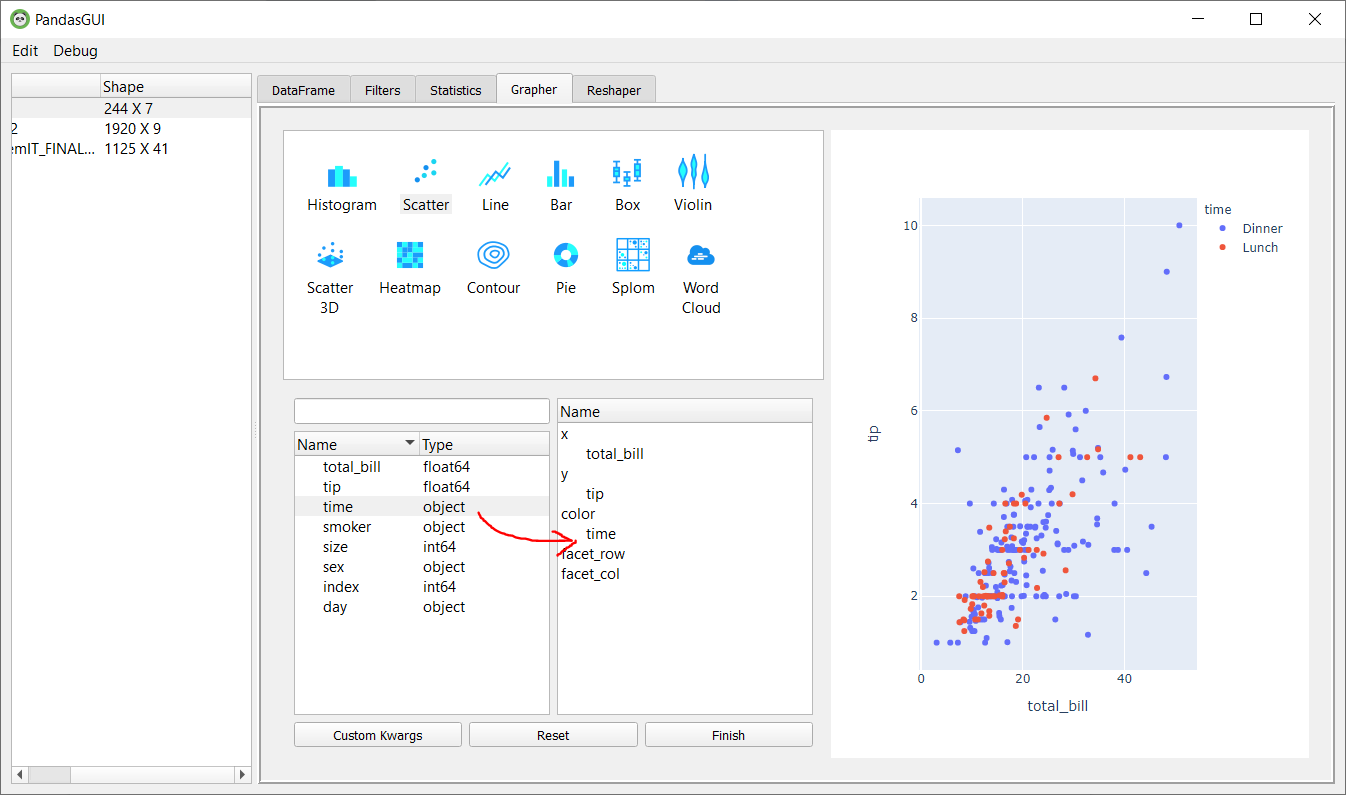Image resolution: width=1346 pixels, height=795 pixels.
Task: Choose the Line chart icon
Action: click(x=495, y=180)
